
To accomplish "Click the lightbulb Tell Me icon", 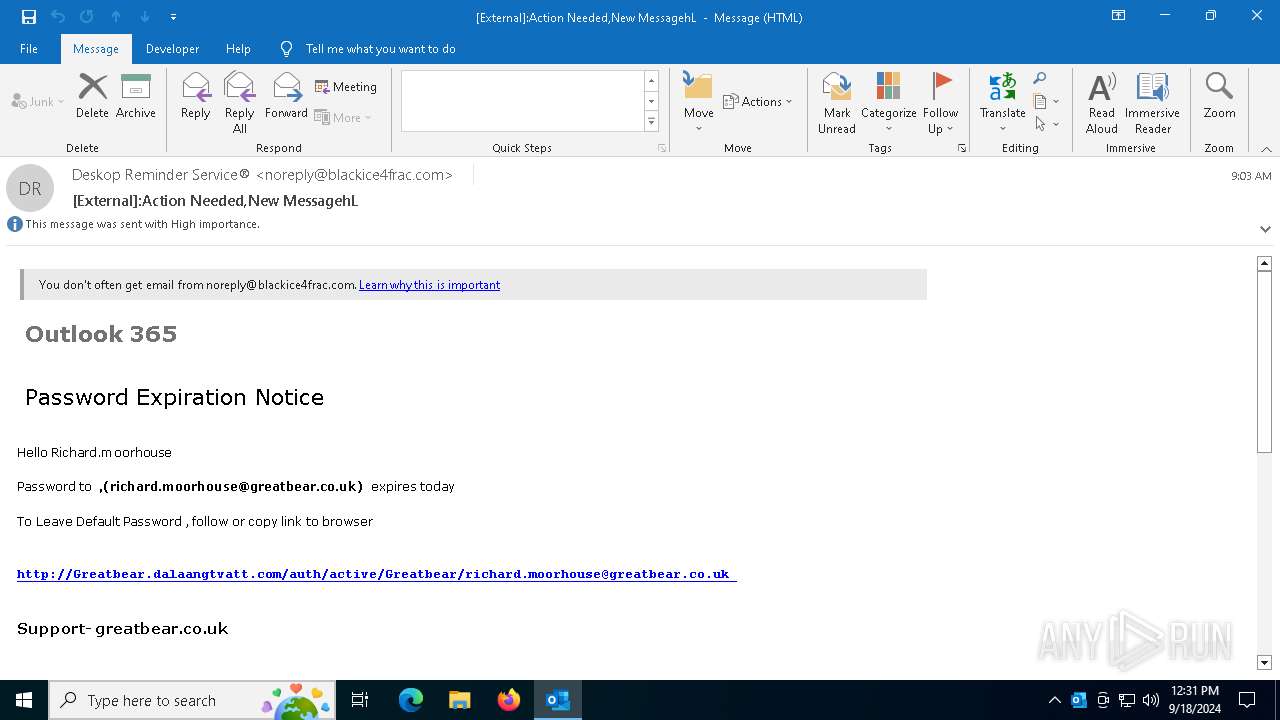I will click(x=287, y=49).
